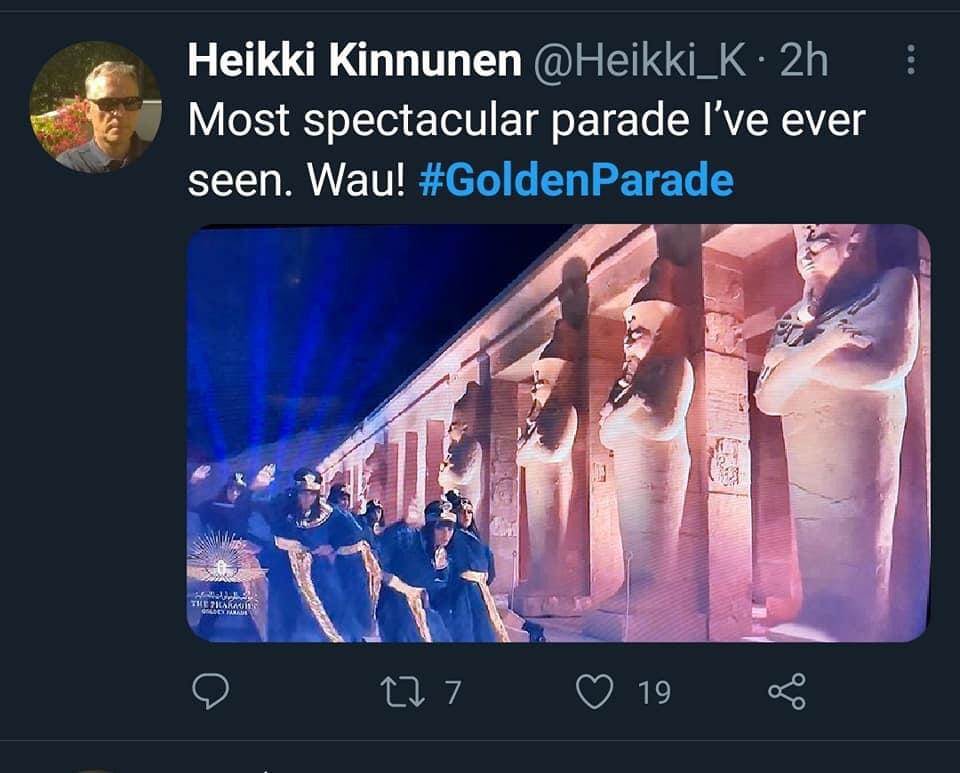Open the #GoldenParade hashtag
The image size is (960, 773).
point(576,179)
